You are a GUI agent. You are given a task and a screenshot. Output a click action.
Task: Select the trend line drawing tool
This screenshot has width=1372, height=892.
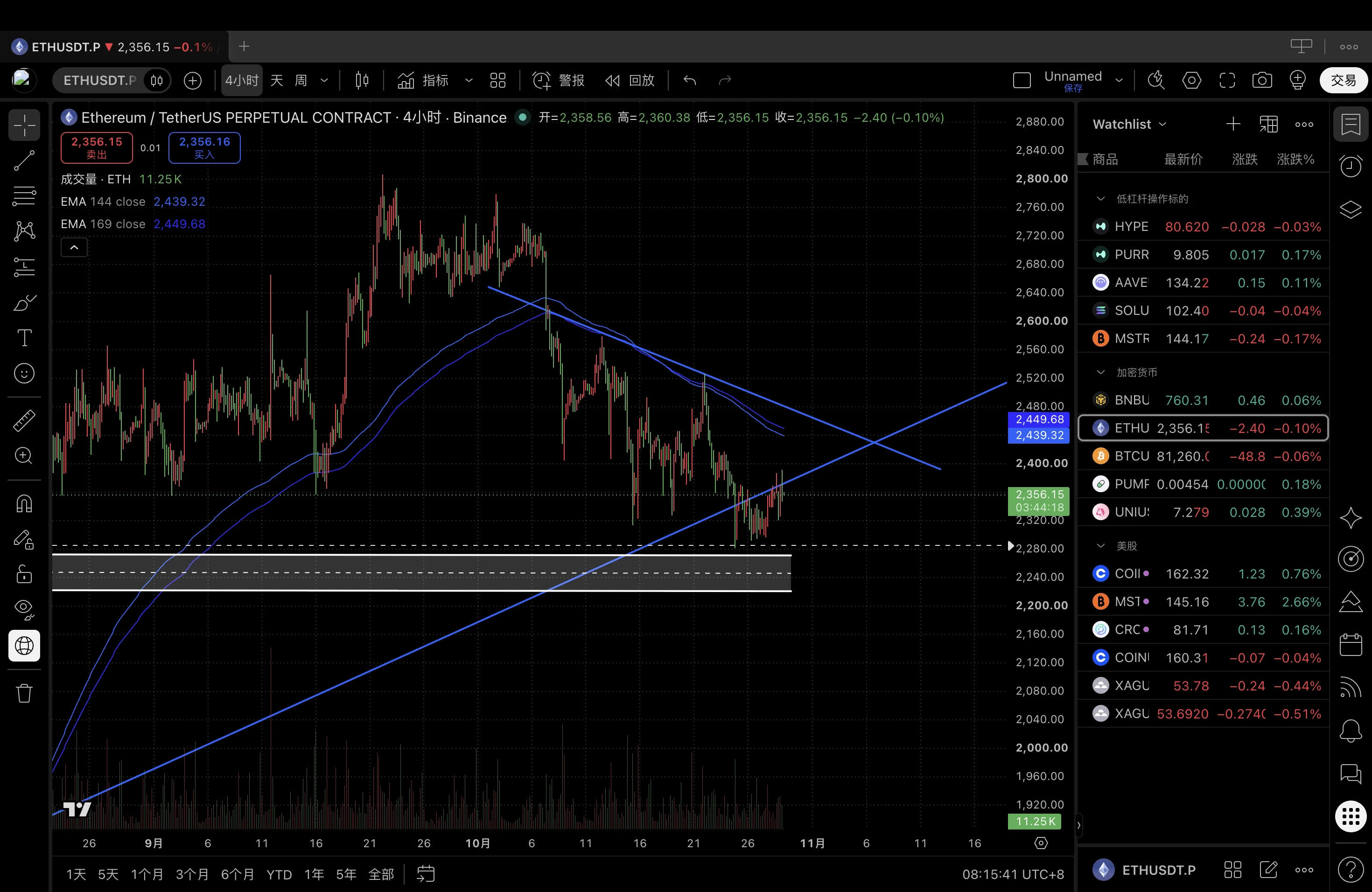(x=24, y=161)
